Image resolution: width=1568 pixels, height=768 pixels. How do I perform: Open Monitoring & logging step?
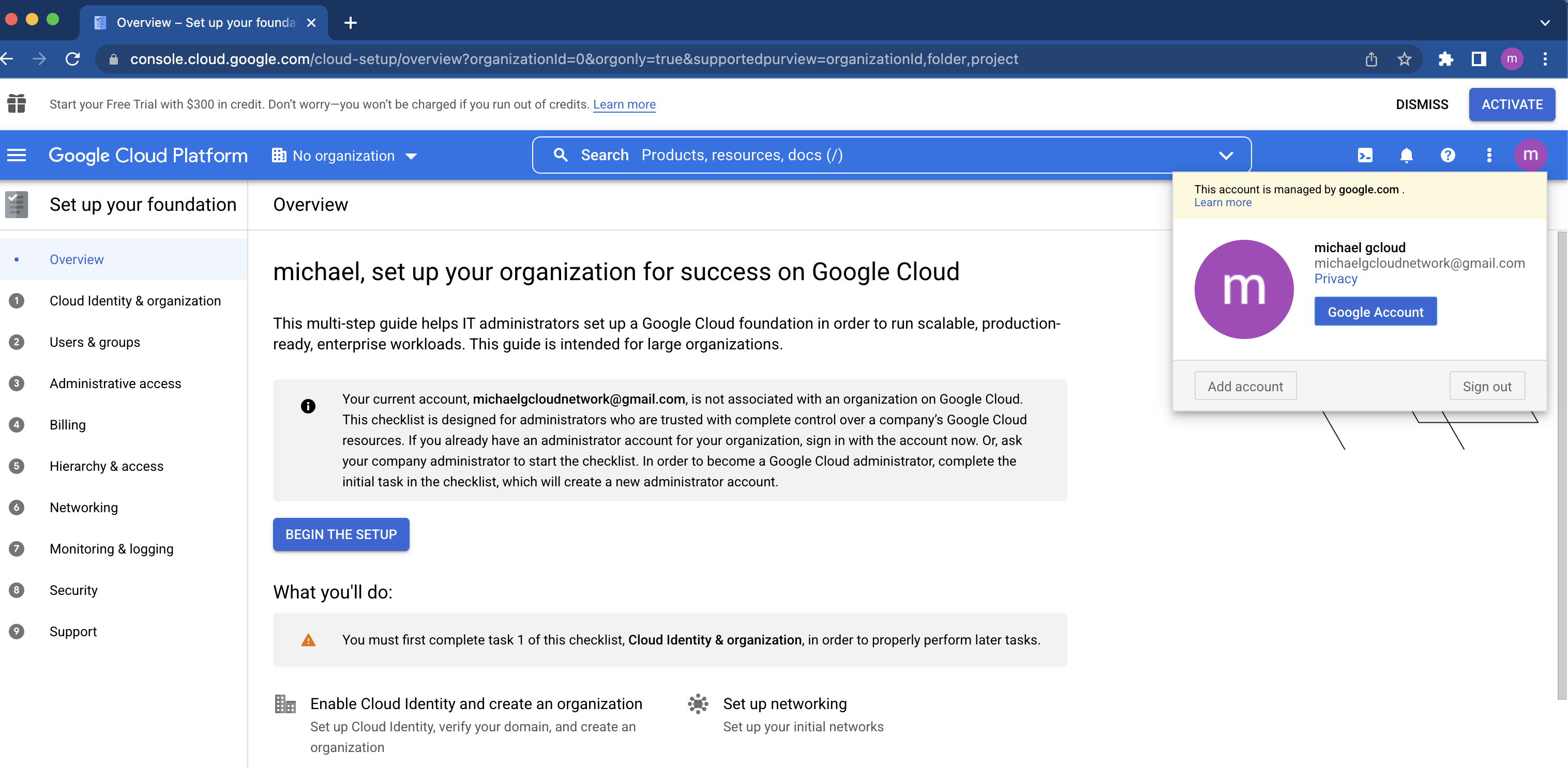tap(124, 549)
